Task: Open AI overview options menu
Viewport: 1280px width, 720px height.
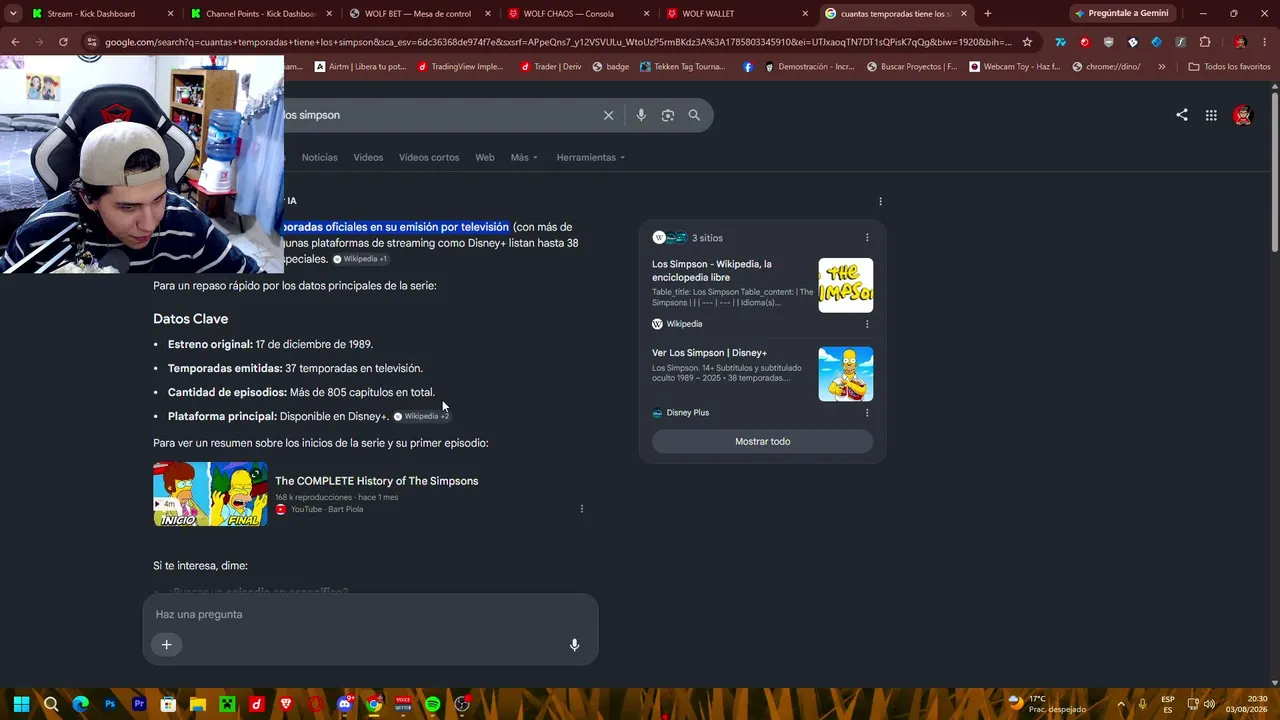Action: click(x=880, y=201)
